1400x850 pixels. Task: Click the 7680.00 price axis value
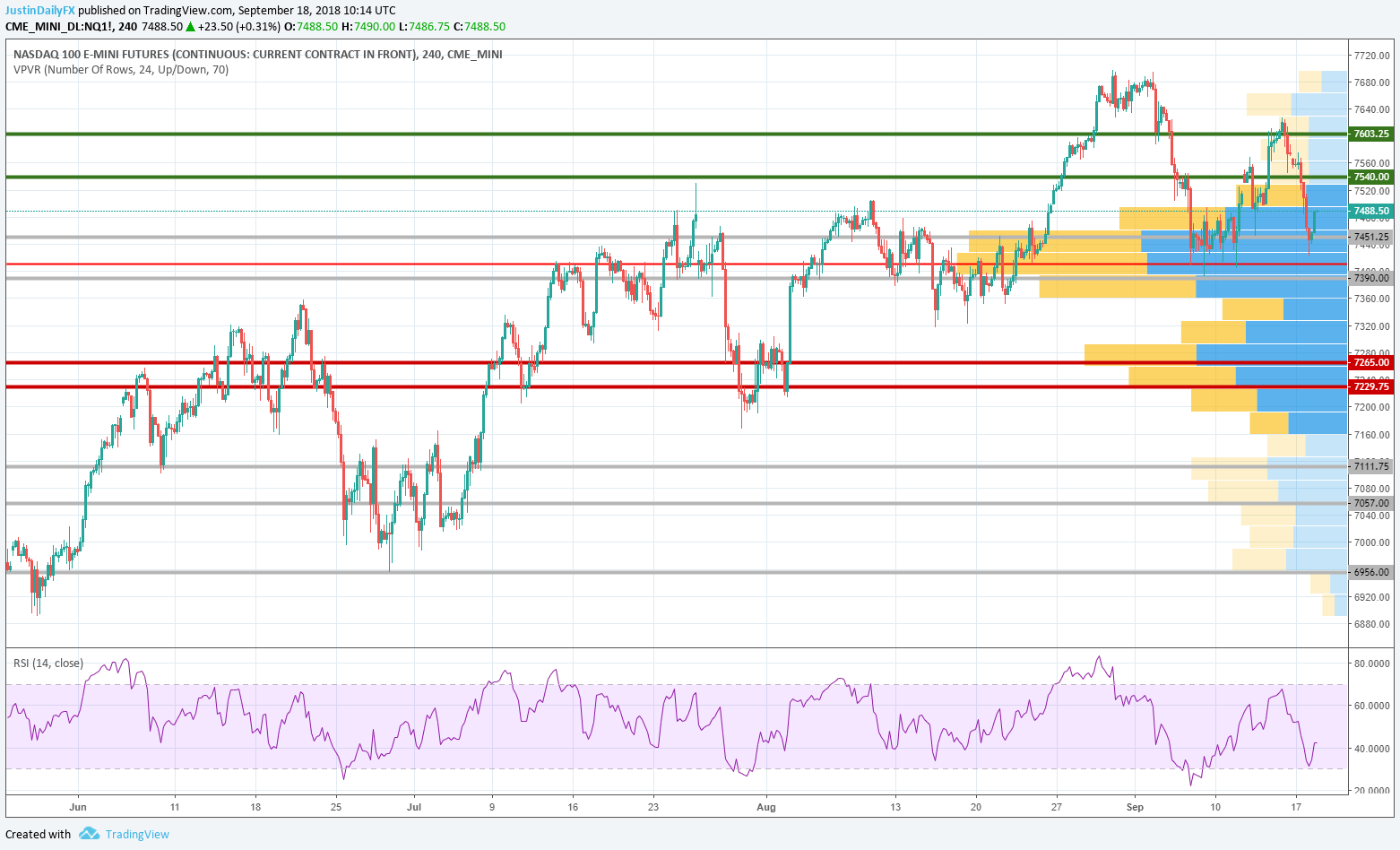[1371, 82]
